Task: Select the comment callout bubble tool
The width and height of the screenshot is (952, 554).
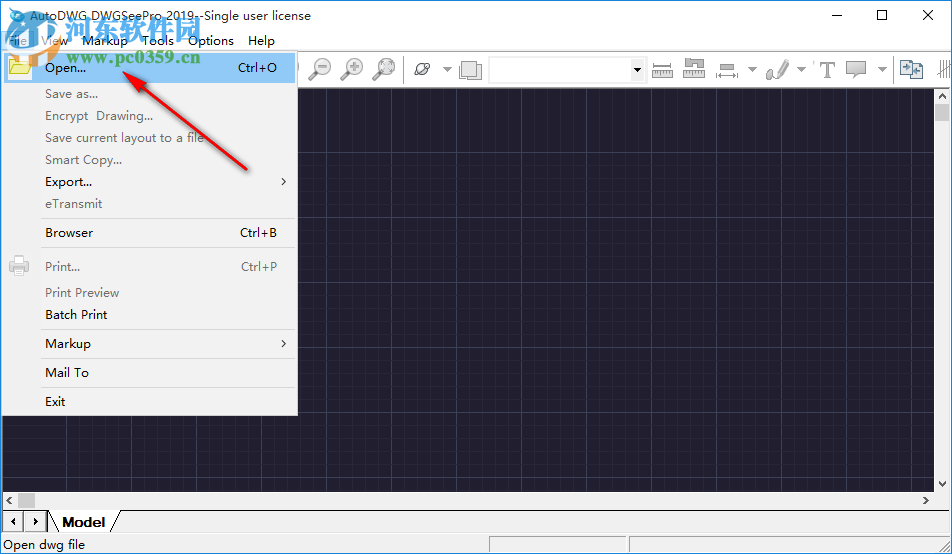Action: pos(856,69)
